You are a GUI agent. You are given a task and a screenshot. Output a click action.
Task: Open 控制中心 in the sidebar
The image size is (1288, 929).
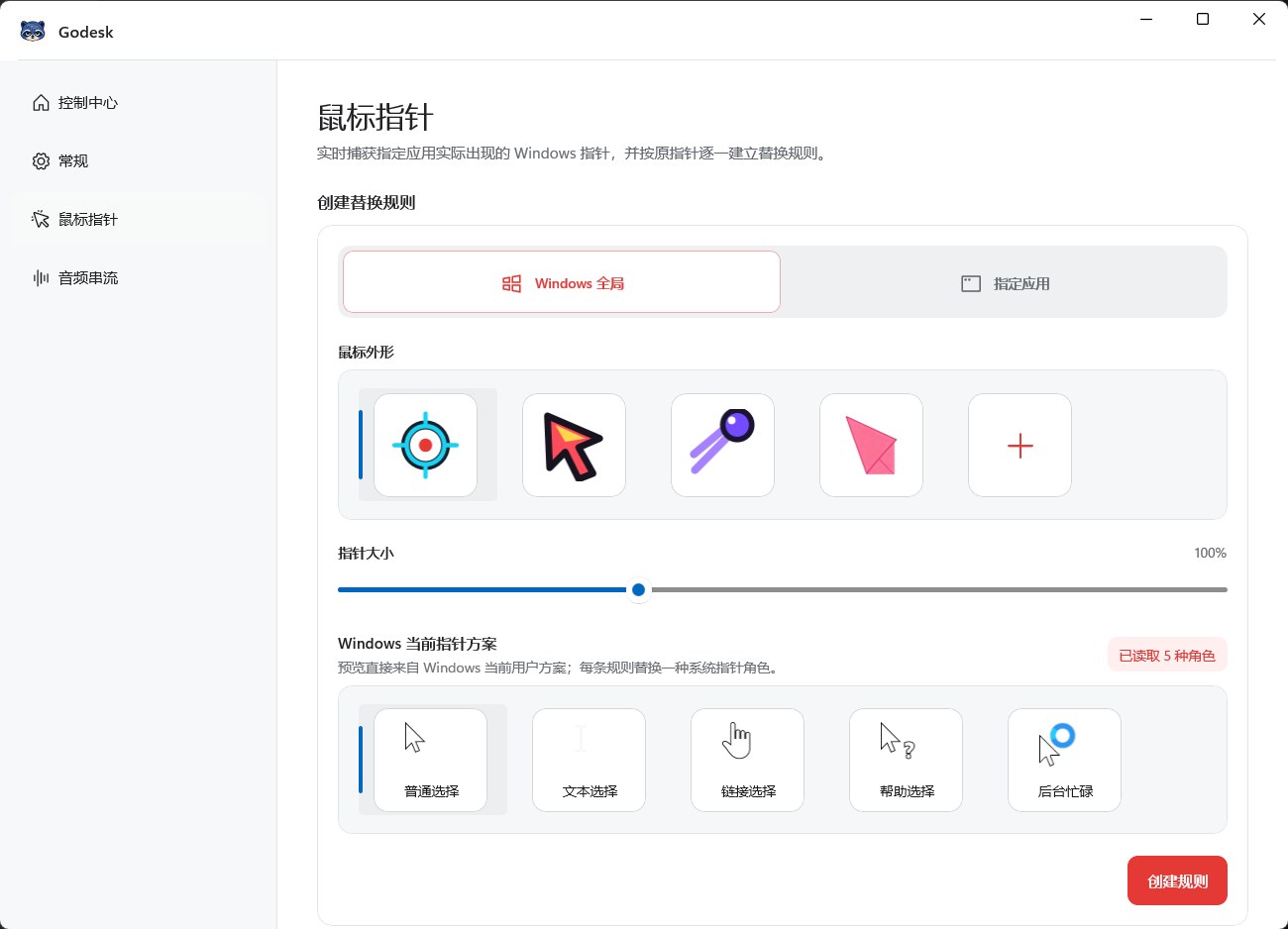point(139,103)
